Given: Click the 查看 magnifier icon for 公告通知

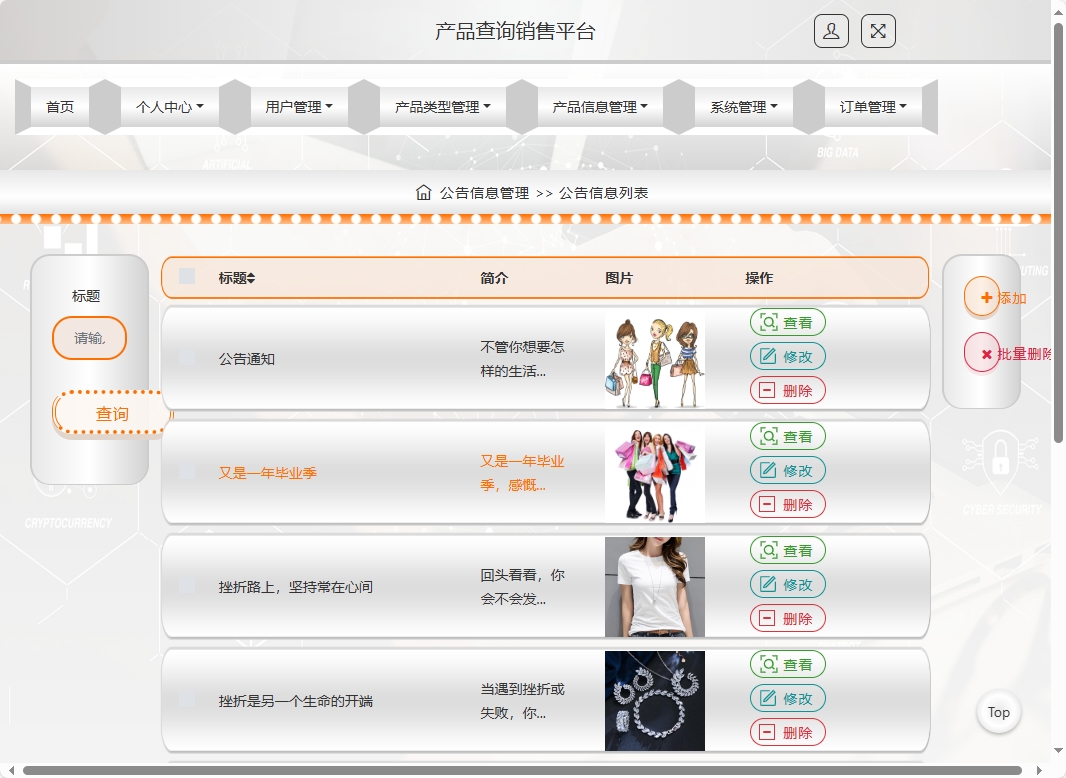Looking at the screenshot, I should (767, 322).
